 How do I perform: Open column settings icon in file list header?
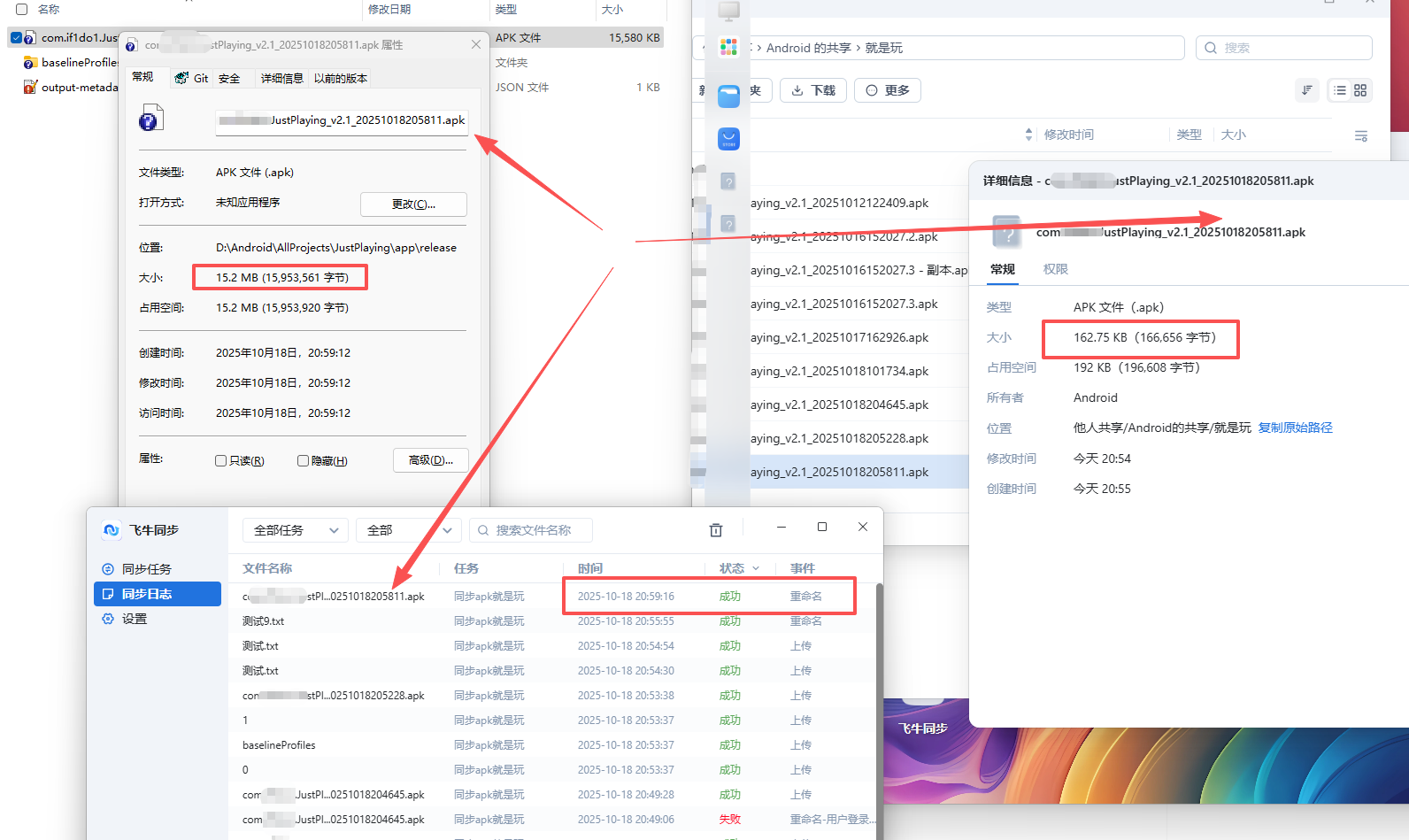1361,135
